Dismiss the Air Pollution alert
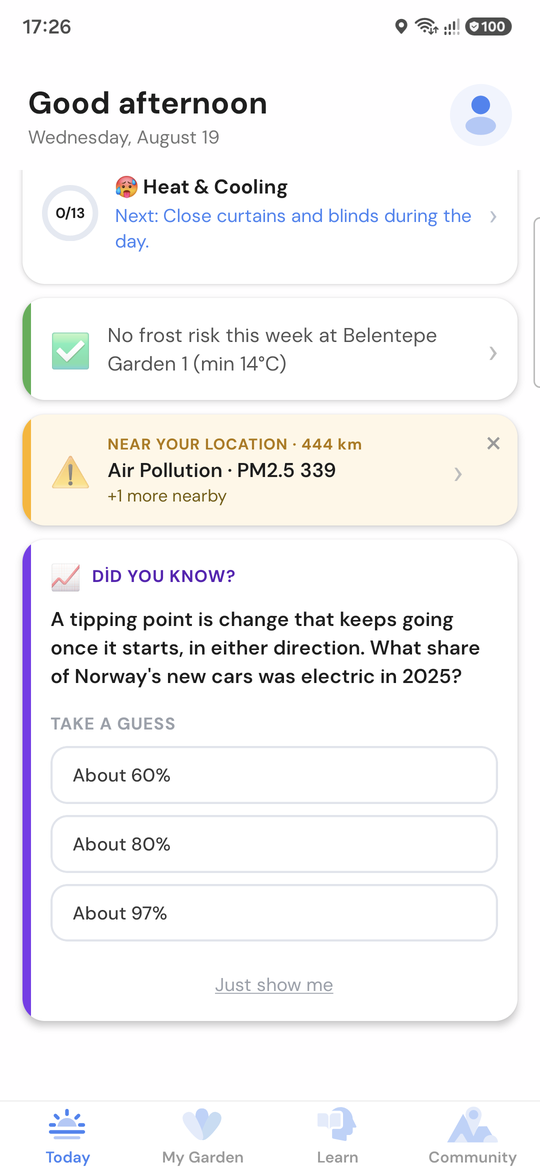 [x=493, y=443]
